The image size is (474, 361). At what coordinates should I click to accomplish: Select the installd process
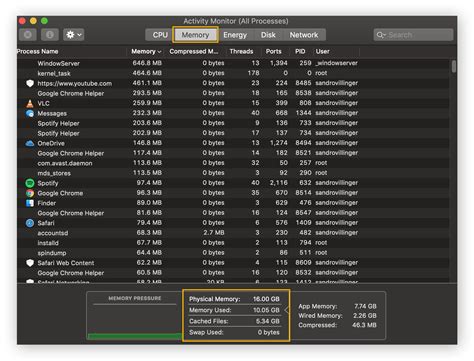[48, 243]
